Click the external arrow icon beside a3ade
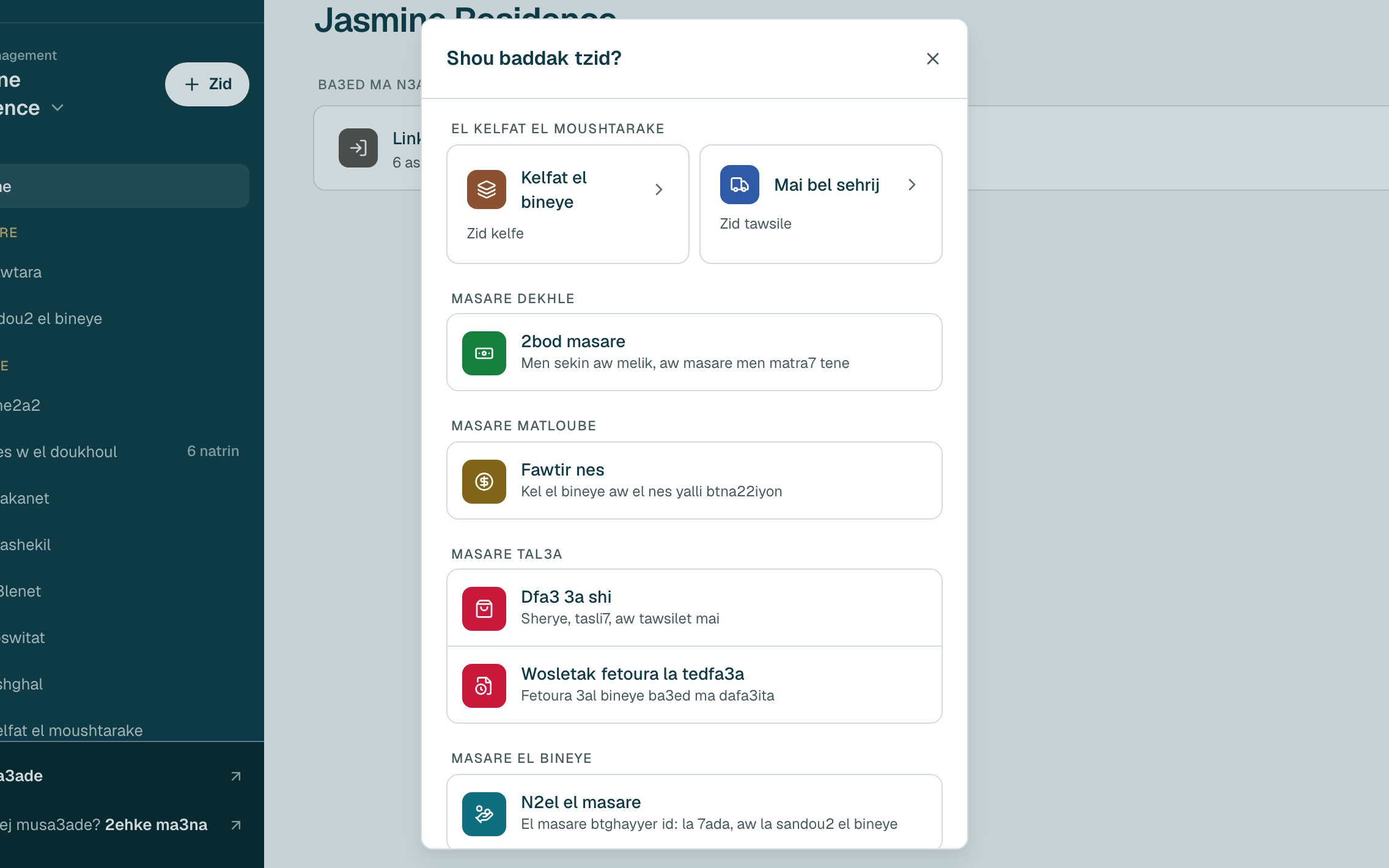 (x=236, y=776)
